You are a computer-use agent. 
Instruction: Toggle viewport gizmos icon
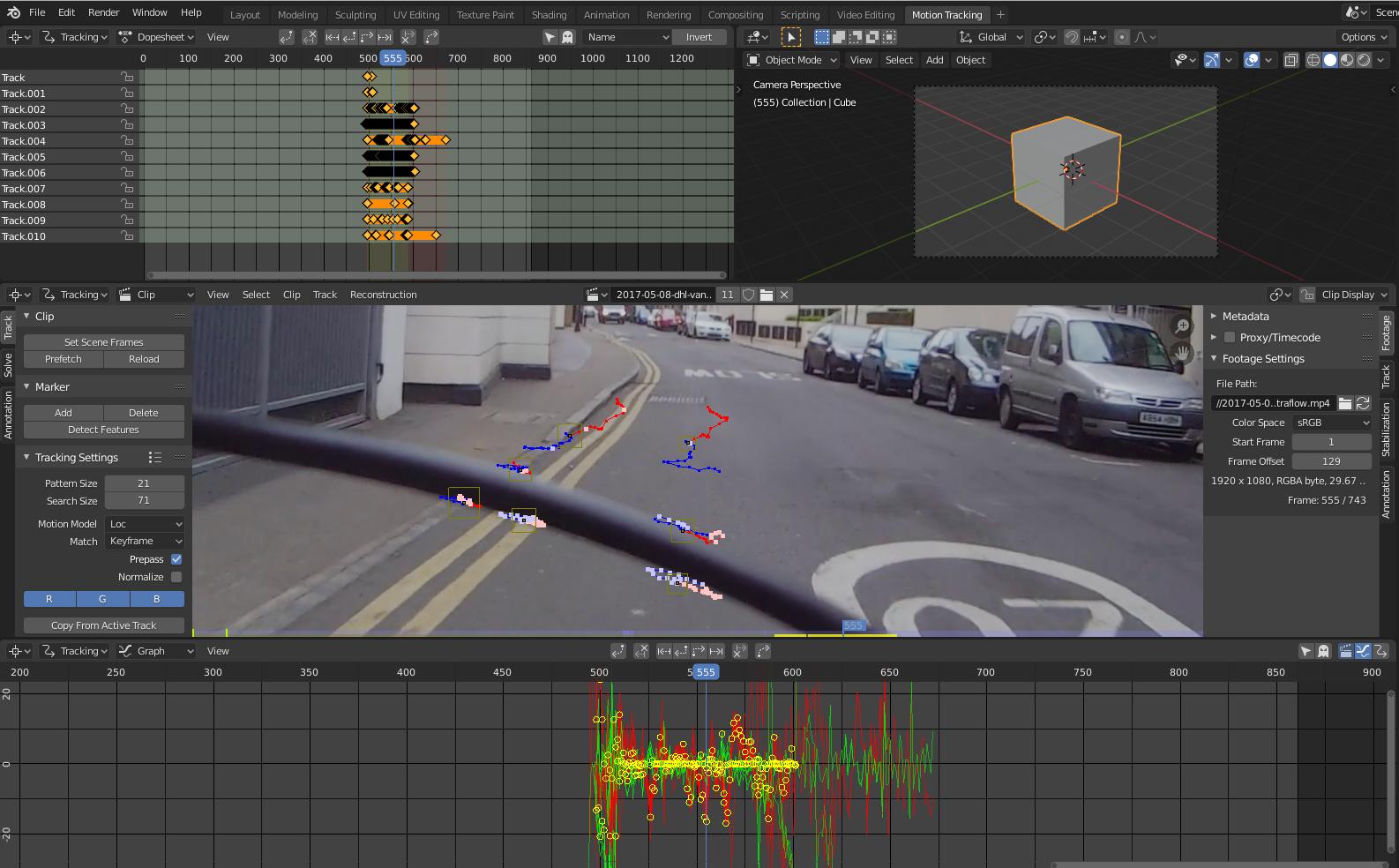[1212, 60]
